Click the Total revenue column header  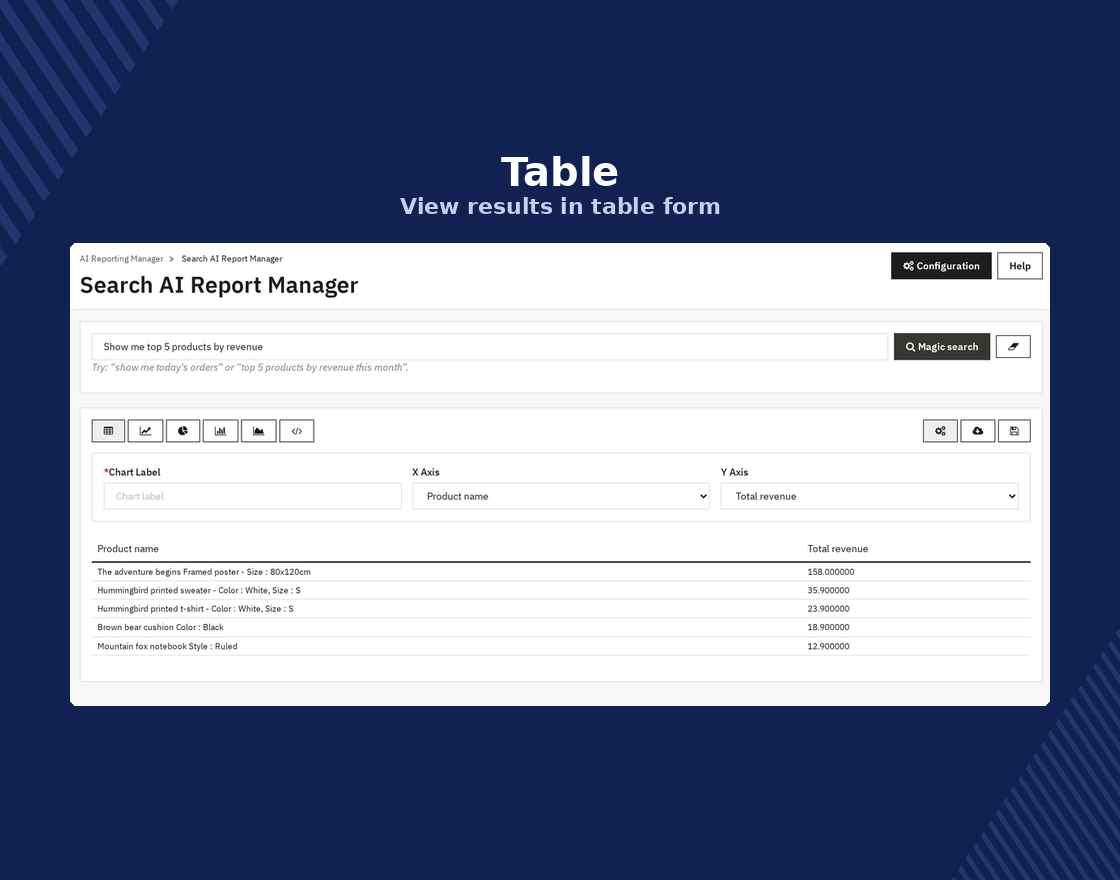[x=838, y=549]
